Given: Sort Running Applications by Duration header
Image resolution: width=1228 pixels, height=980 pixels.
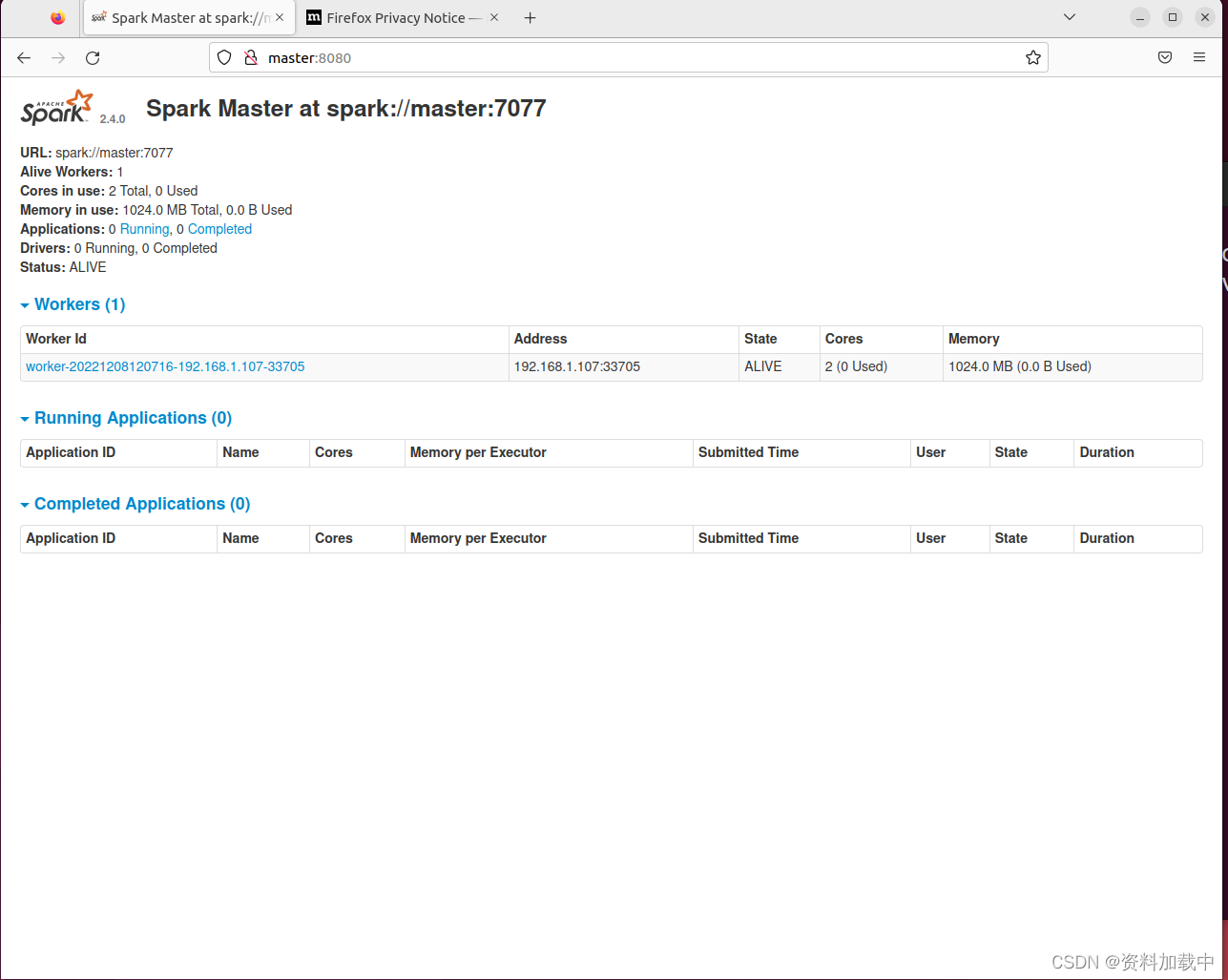Looking at the screenshot, I should pyautogui.click(x=1138, y=452).
